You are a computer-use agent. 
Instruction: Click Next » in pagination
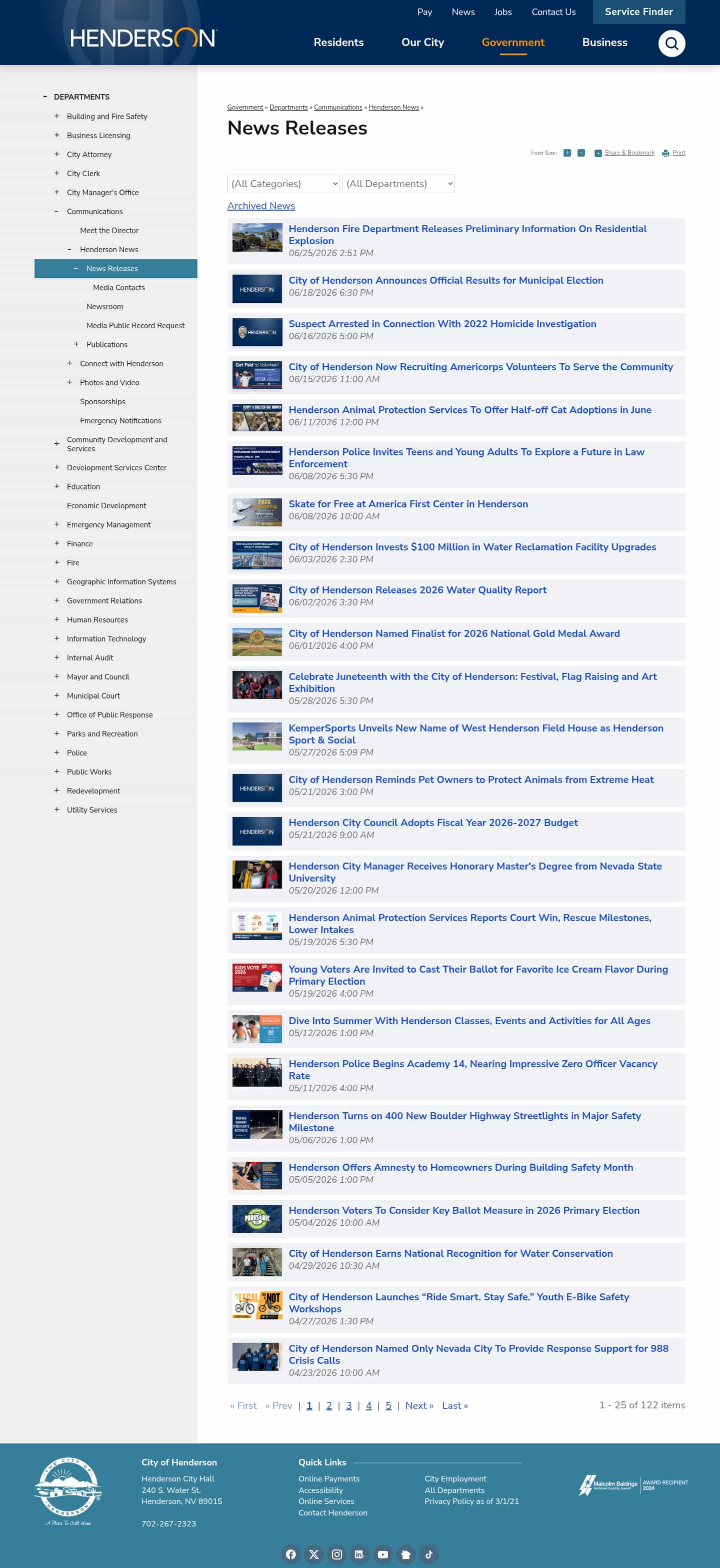click(419, 1405)
